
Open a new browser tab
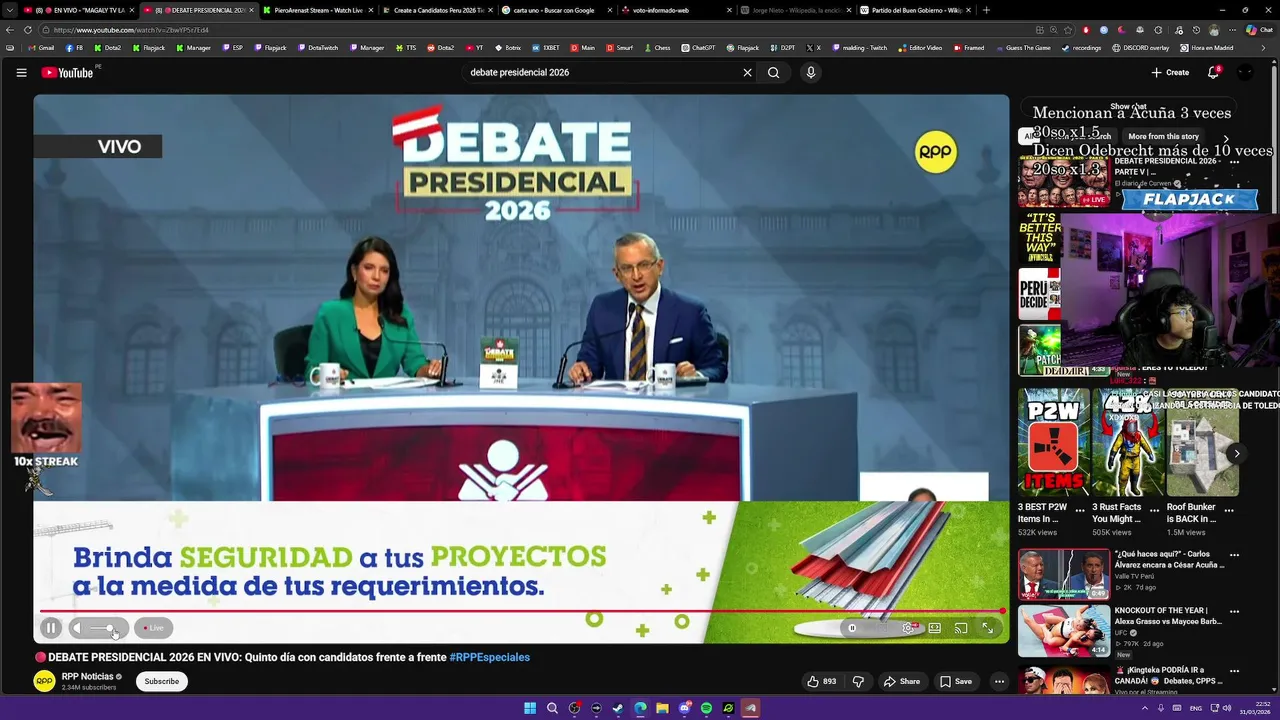[x=986, y=10]
